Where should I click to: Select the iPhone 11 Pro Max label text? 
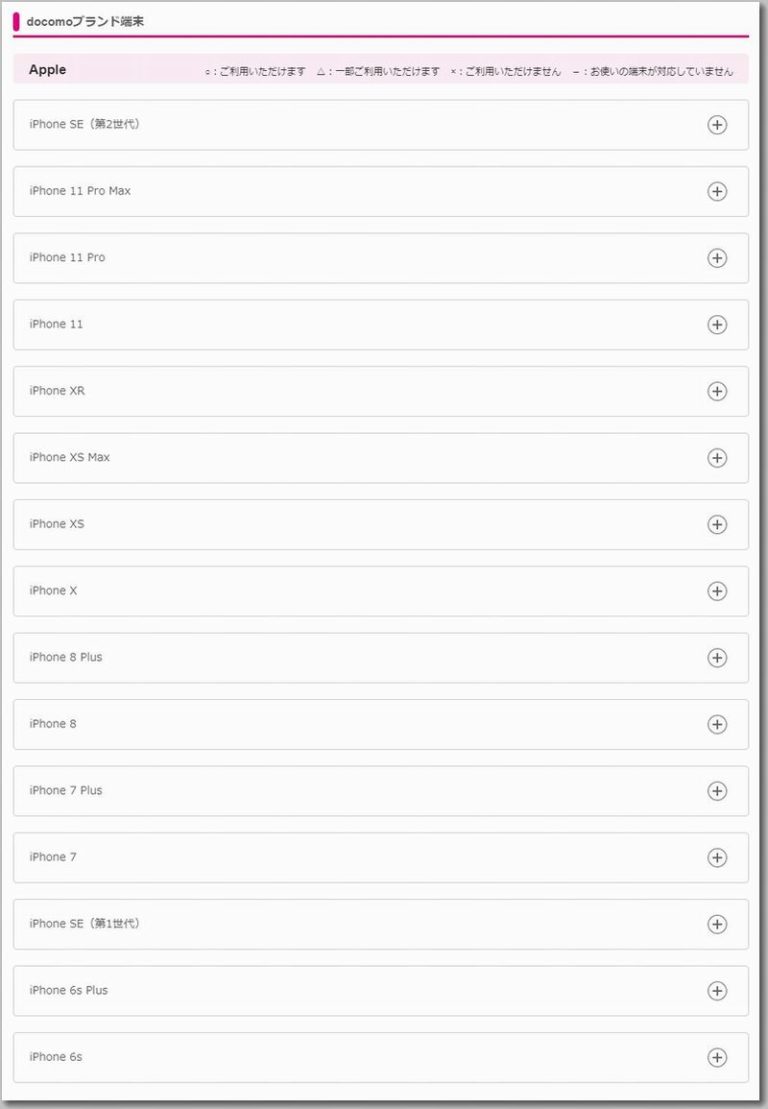coord(80,191)
